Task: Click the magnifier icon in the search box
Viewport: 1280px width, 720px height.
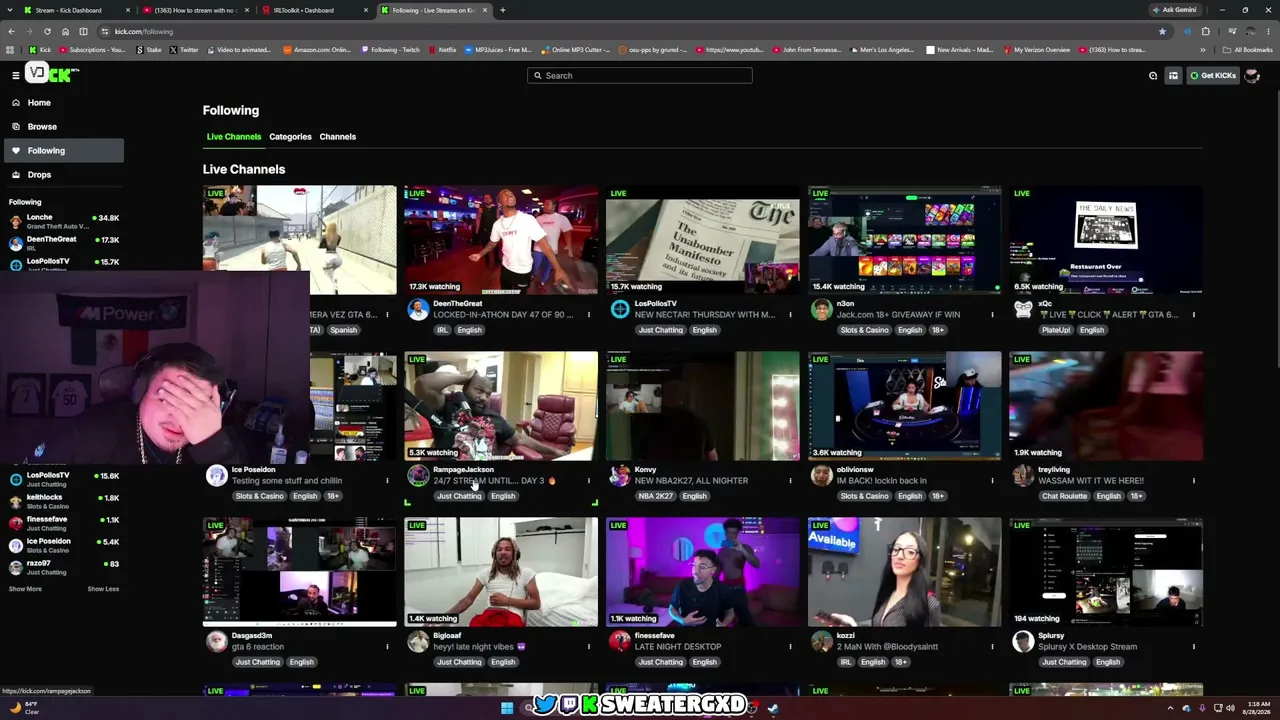Action: [537, 75]
